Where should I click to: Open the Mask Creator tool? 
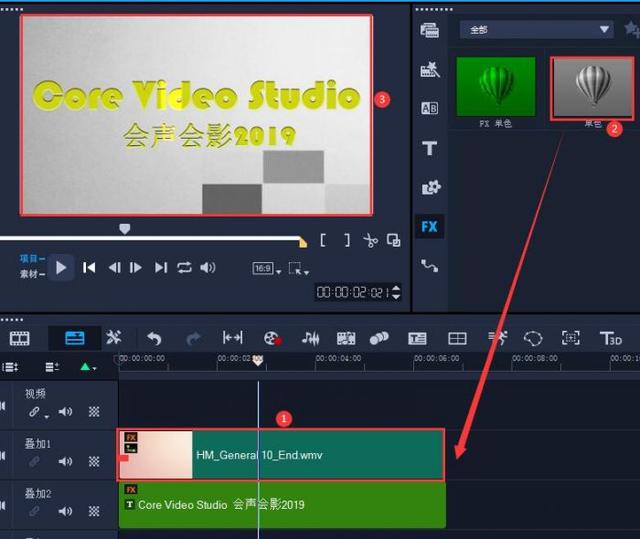533,338
